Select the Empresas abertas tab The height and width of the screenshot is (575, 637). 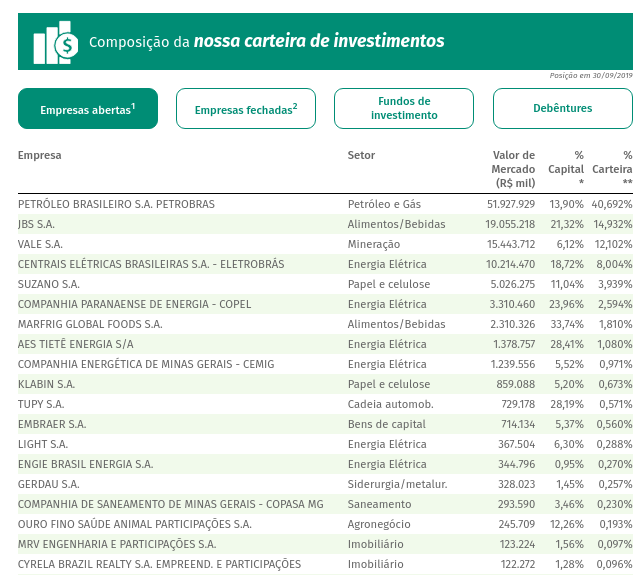pyautogui.click(x=88, y=109)
